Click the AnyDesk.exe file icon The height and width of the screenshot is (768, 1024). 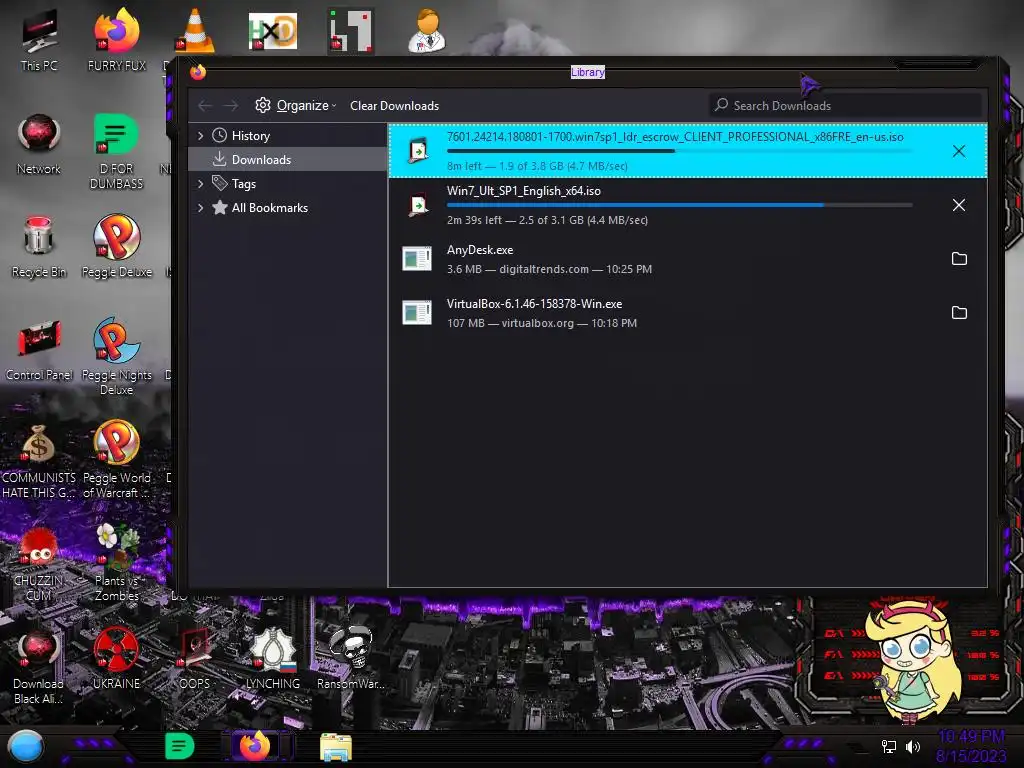[417, 259]
